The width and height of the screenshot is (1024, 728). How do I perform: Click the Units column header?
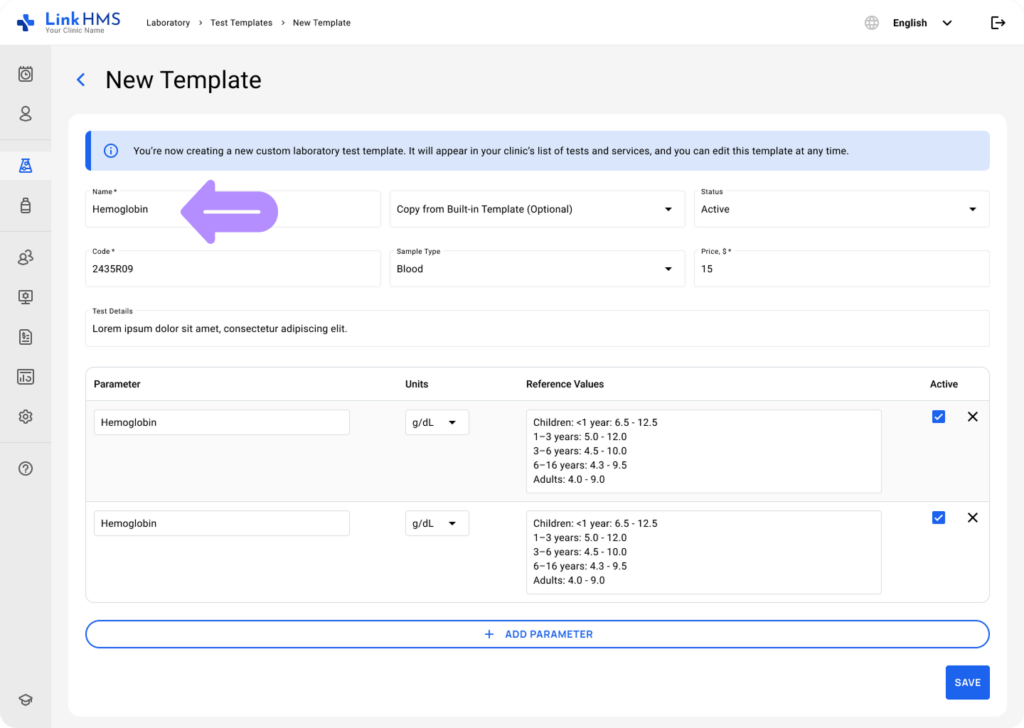pyautogui.click(x=417, y=384)
